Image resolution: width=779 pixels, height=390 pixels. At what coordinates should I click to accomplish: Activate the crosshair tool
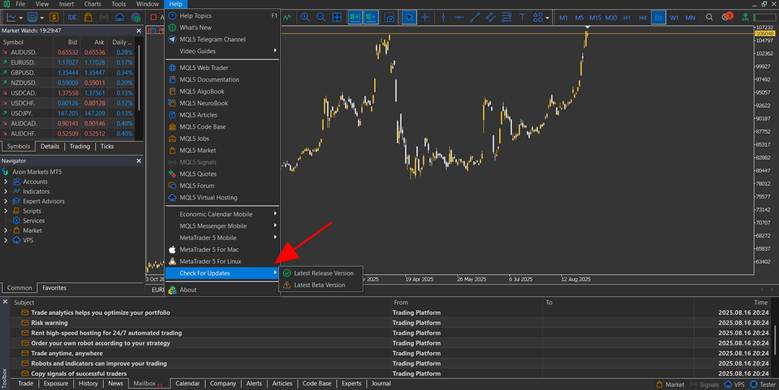425,17
